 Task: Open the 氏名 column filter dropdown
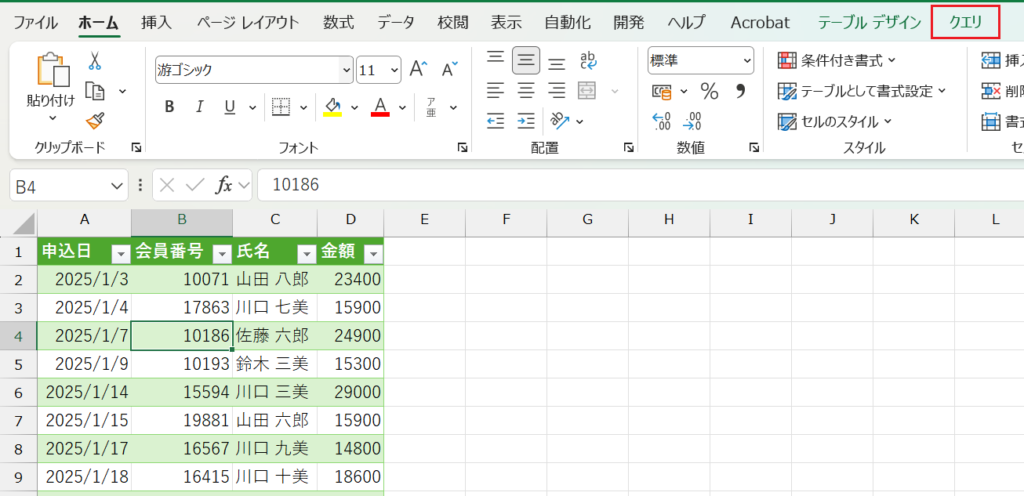[307, 253]
